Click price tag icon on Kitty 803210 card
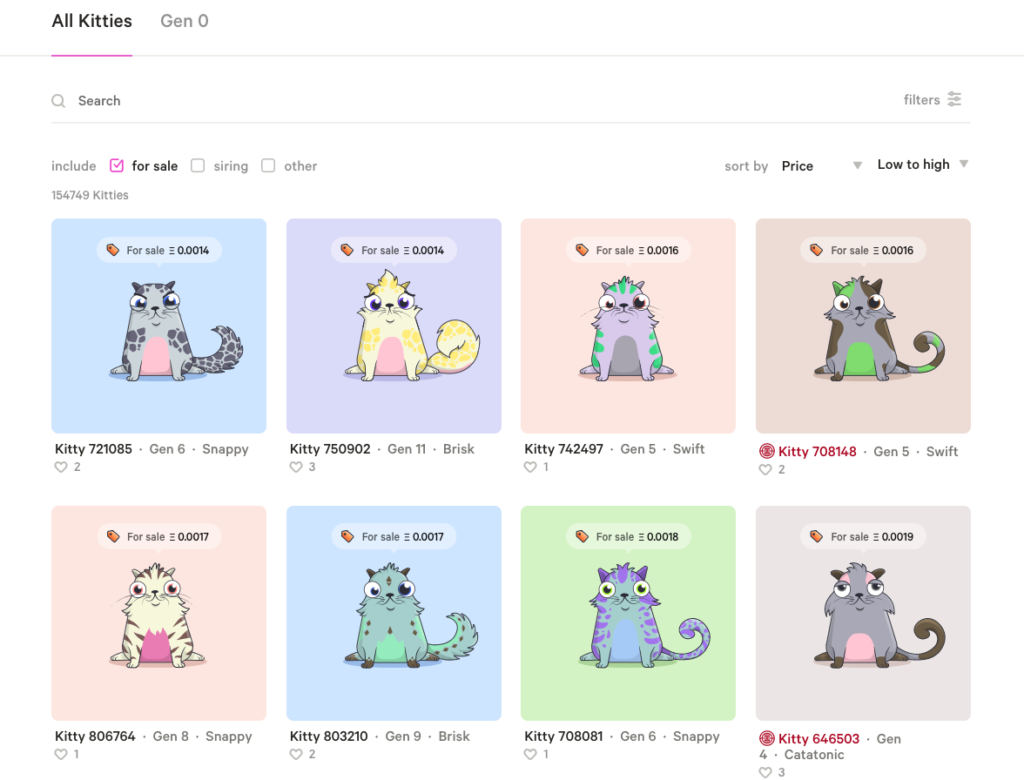The height and width of the screenshot is (780, 1024). (x=347, y=536)
